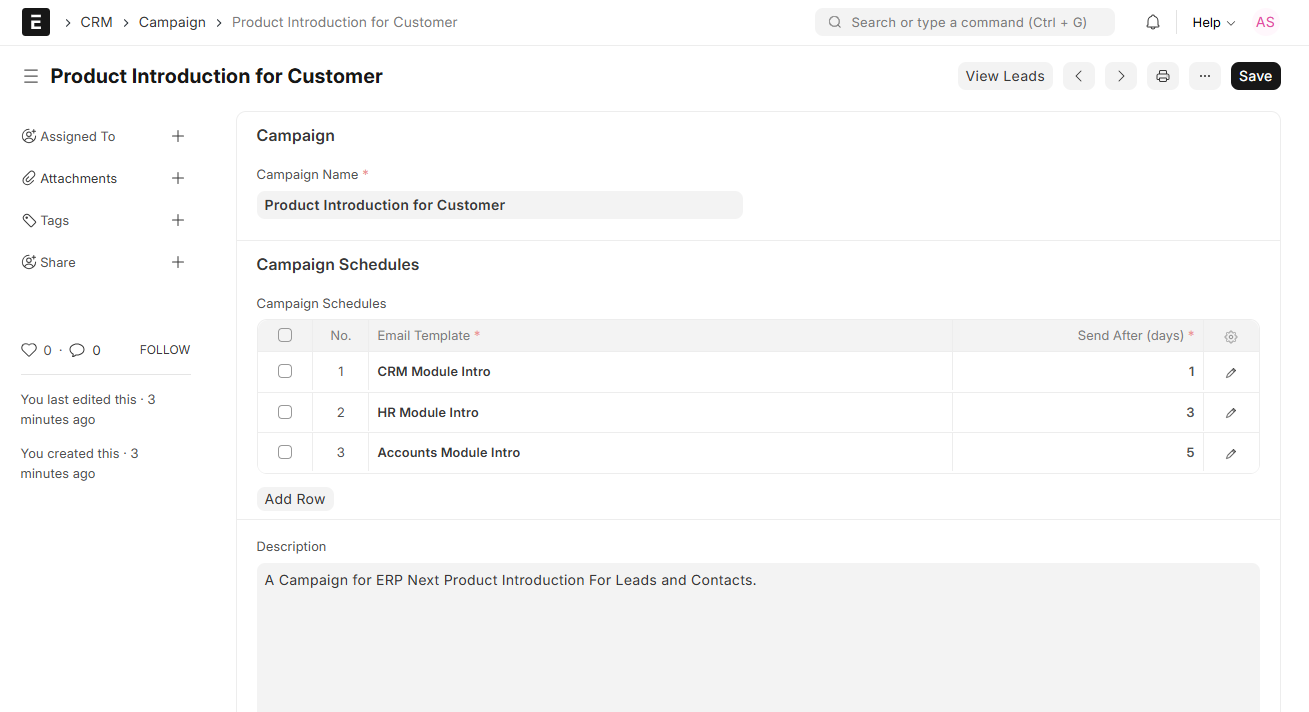Toggle the sidebar with the hamburger icon
The height and width of the screenshot is (712, 1309).
pos(31,76)
